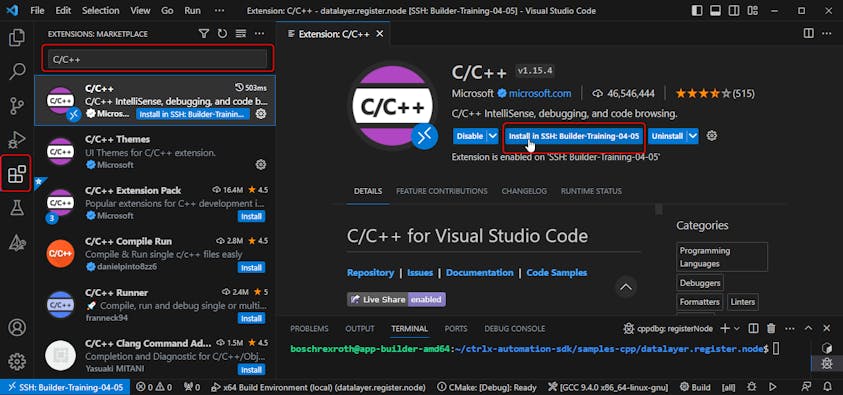Click the gear beside the Uninstall button
Screen dimensions: 843x395
click(x=712, y=136)
